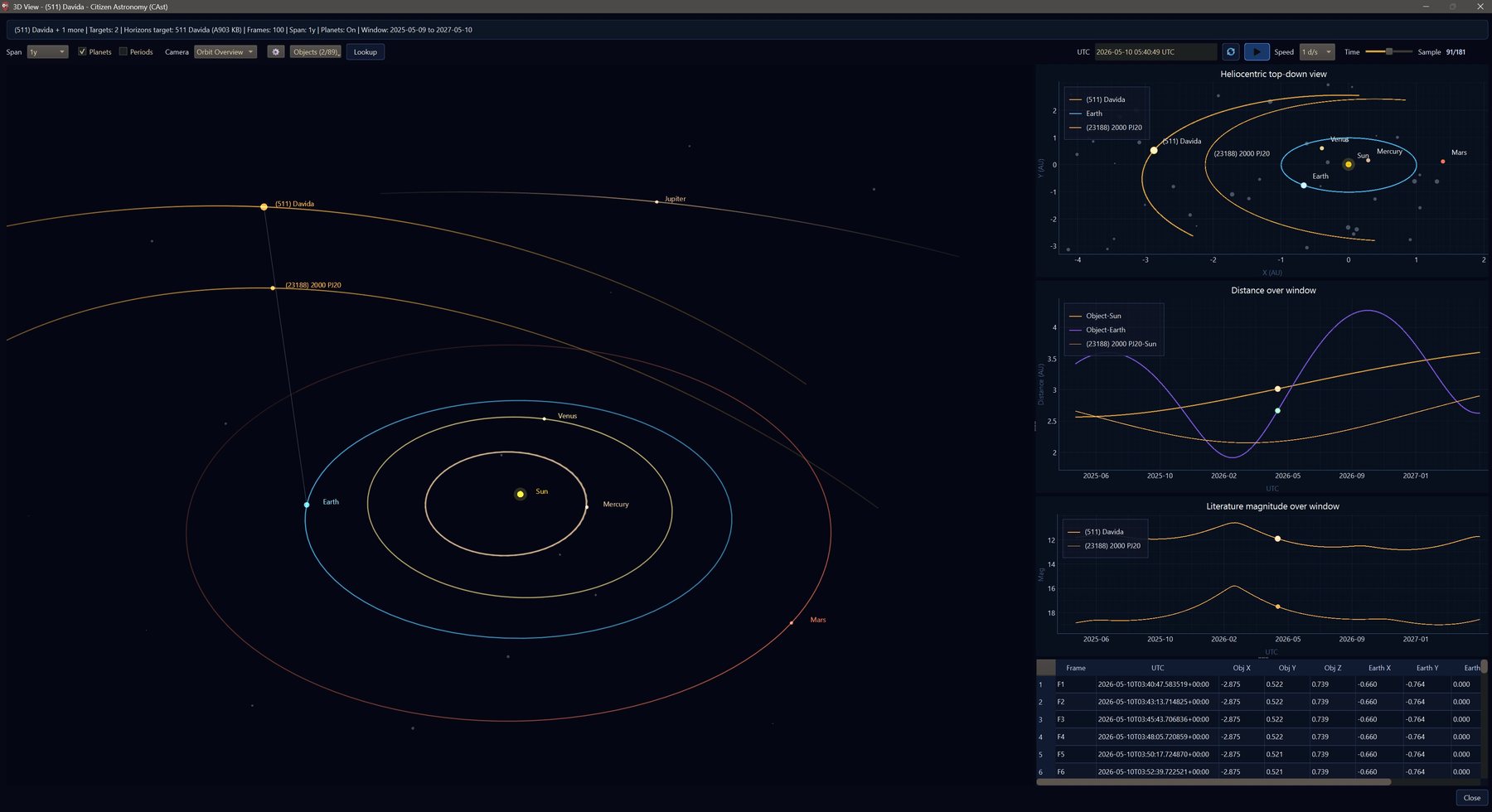Click the Earth legend entry in heliocentric view

pyautogui.click(x=1086, y=114)
